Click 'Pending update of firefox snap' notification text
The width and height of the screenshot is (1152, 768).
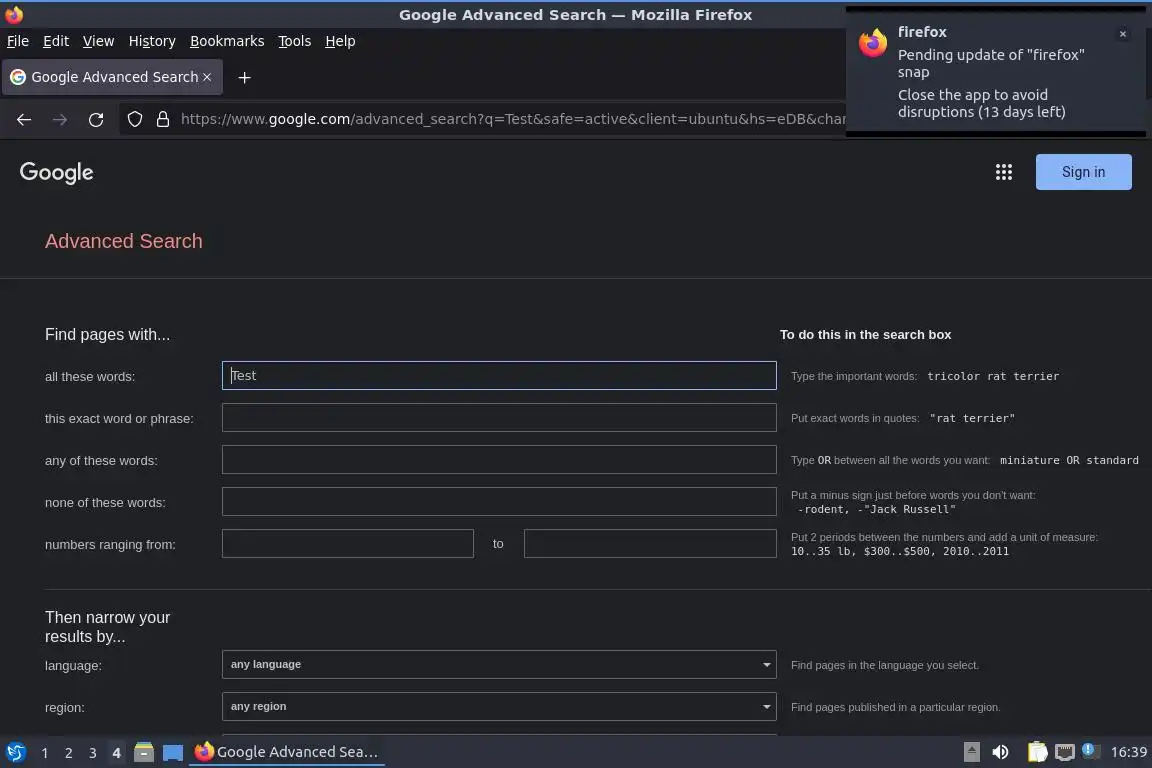(x=991, y=63)
